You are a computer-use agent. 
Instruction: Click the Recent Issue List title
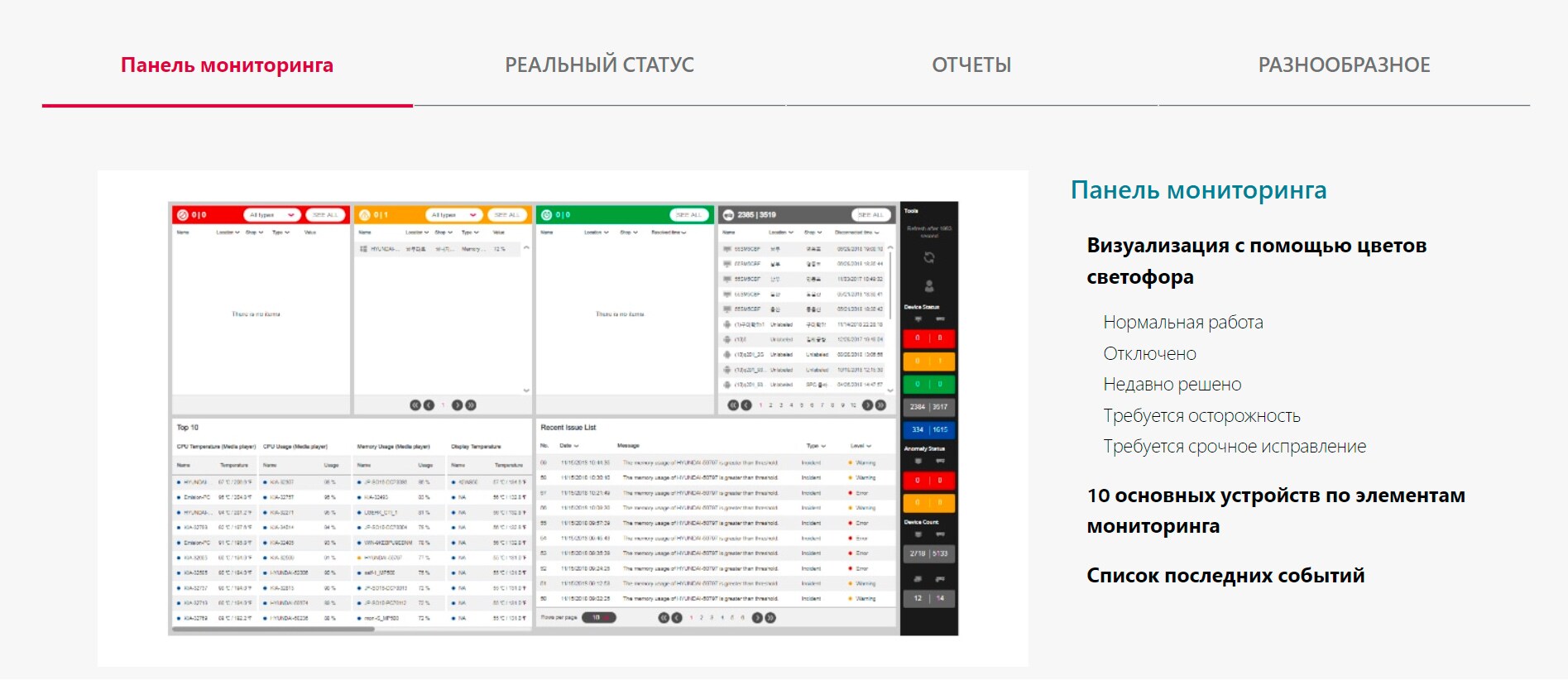[x=568, y=428]
